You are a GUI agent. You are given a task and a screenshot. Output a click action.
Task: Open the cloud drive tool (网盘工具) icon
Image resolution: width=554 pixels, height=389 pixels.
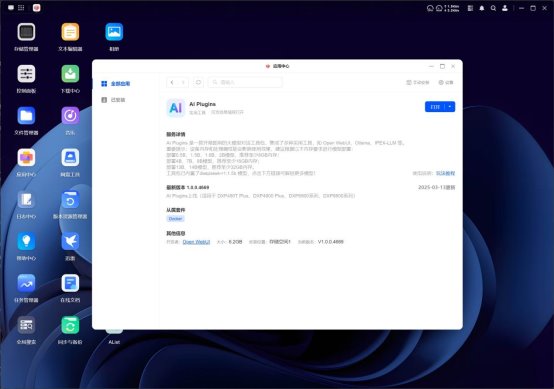tap(70, 158)
